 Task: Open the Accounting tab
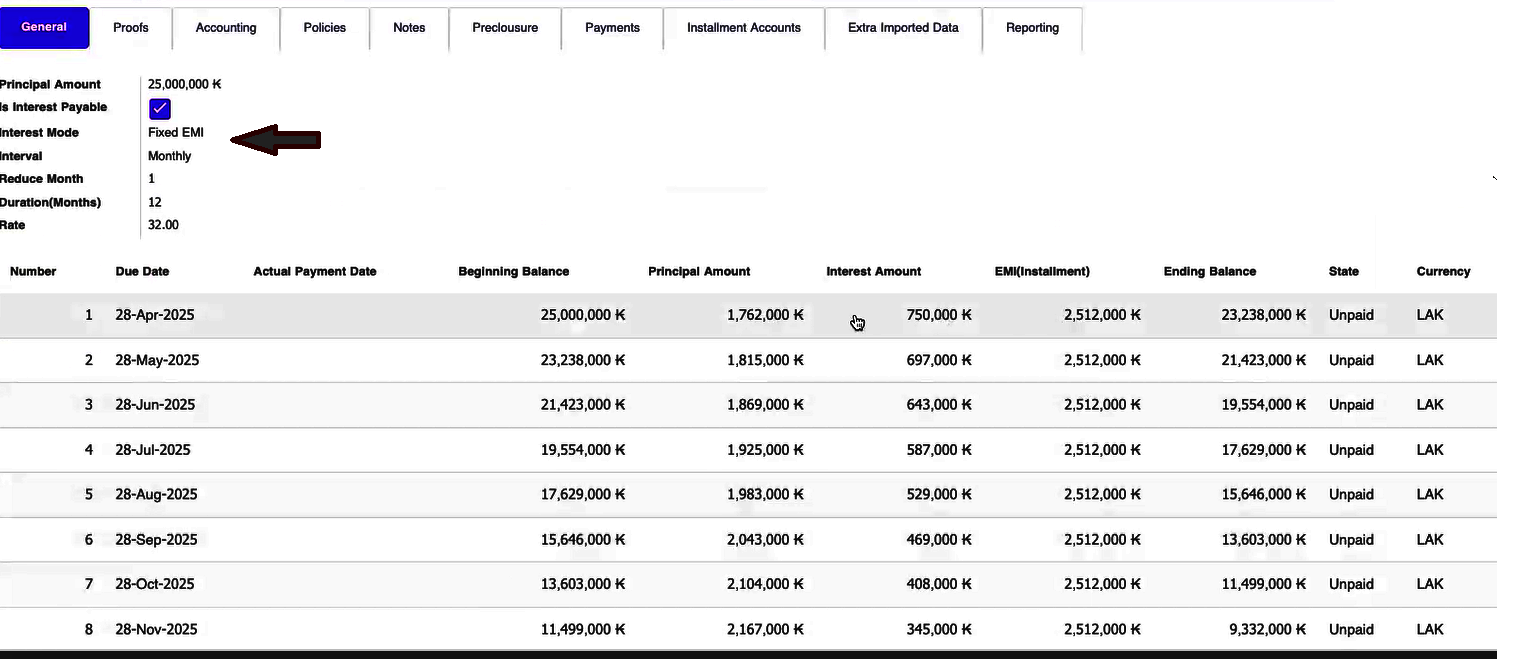(226, 28)
